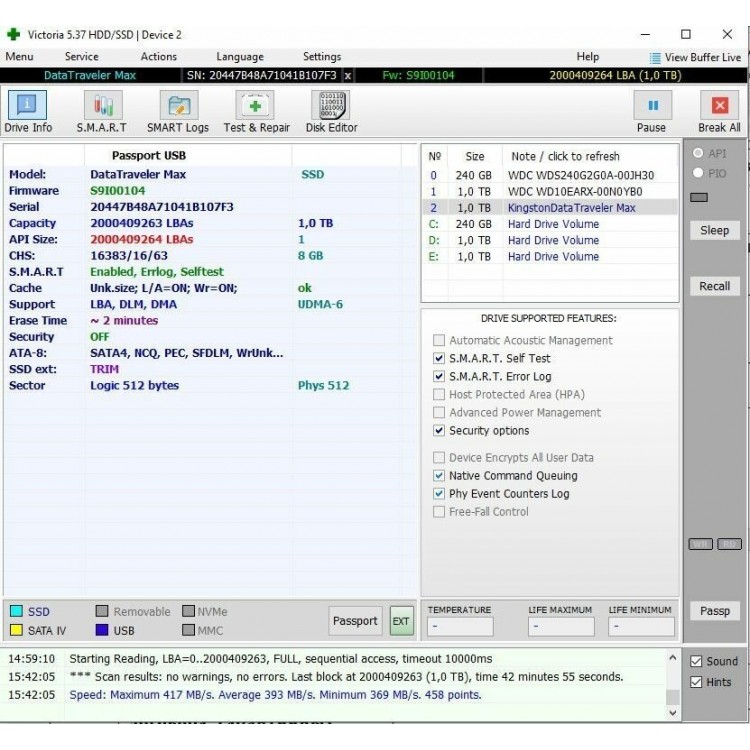Click the TEMPERATURE value field

[460, 626]
